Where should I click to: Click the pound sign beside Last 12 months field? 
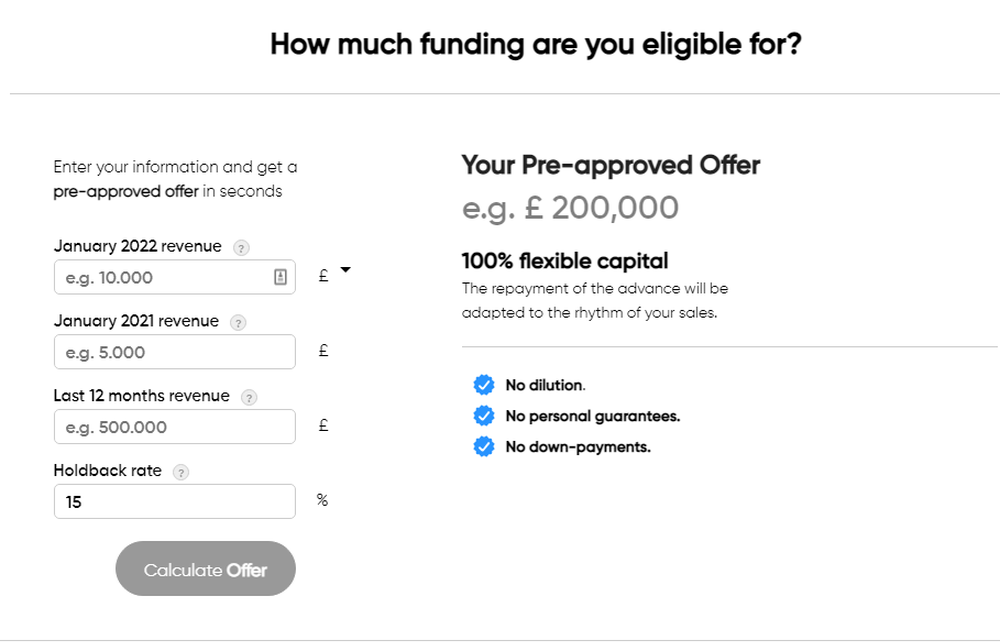tap(323, 425)
